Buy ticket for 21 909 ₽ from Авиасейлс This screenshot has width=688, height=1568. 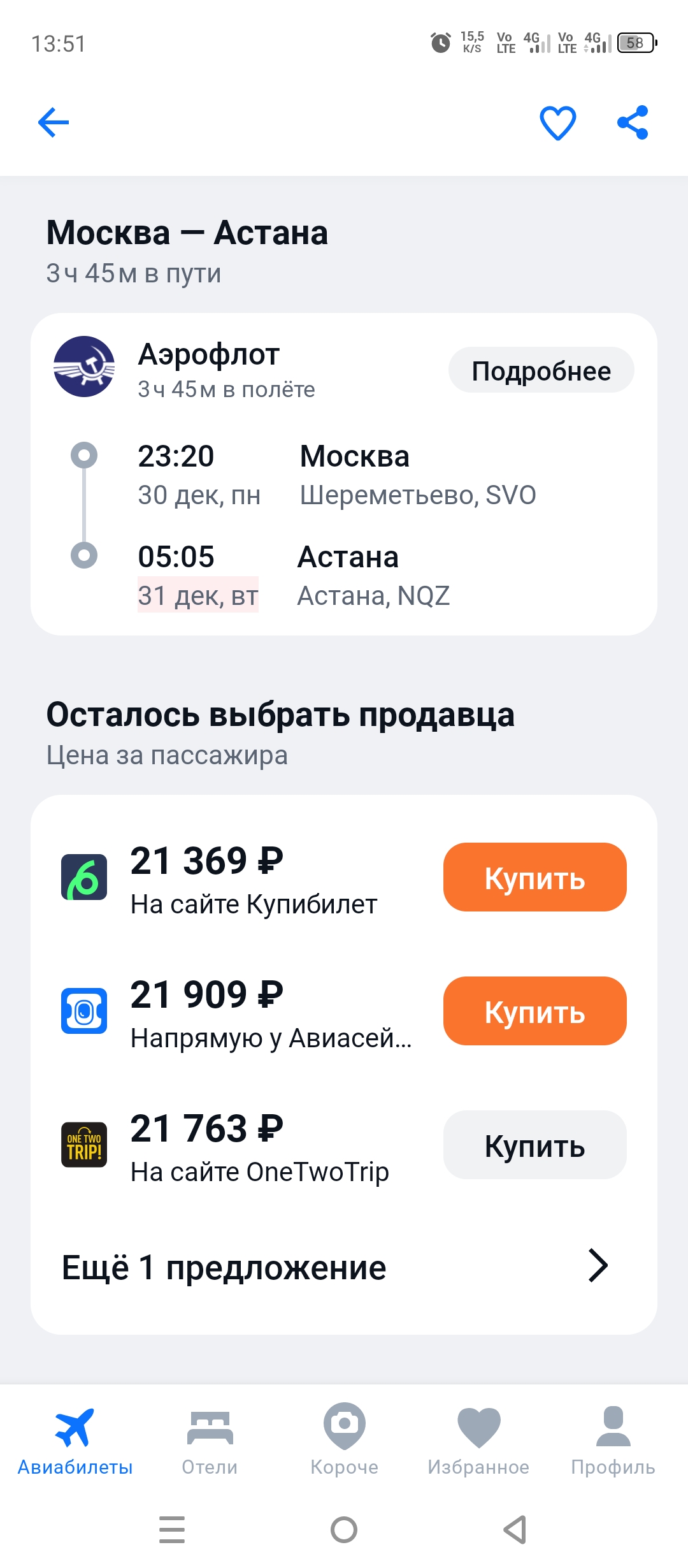535,1011
